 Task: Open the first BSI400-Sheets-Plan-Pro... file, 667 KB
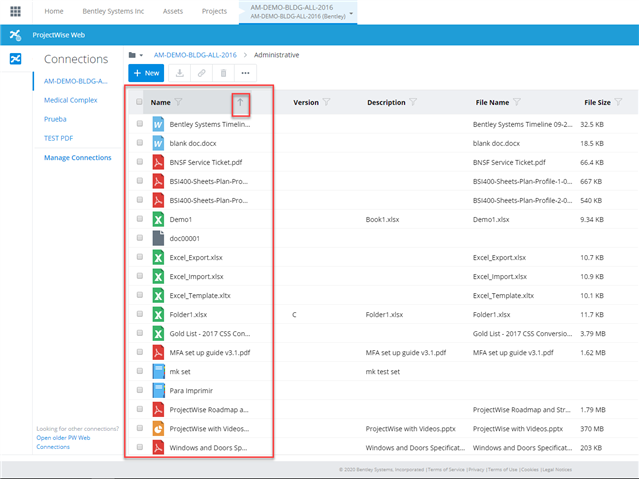click(x=209, y=181)
